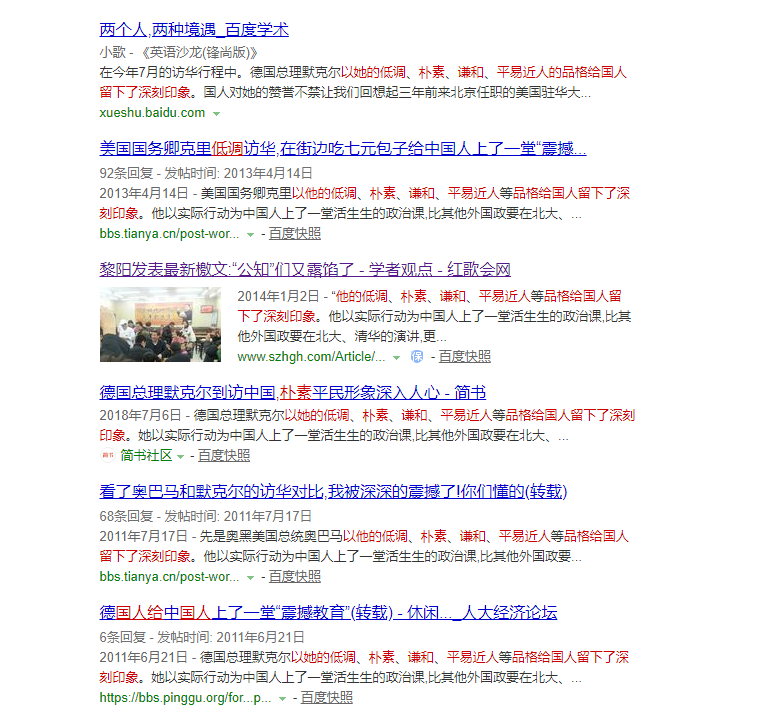Click the snippet date 2018年7月6日
768x719 pixels.
(x=140, y=415)
